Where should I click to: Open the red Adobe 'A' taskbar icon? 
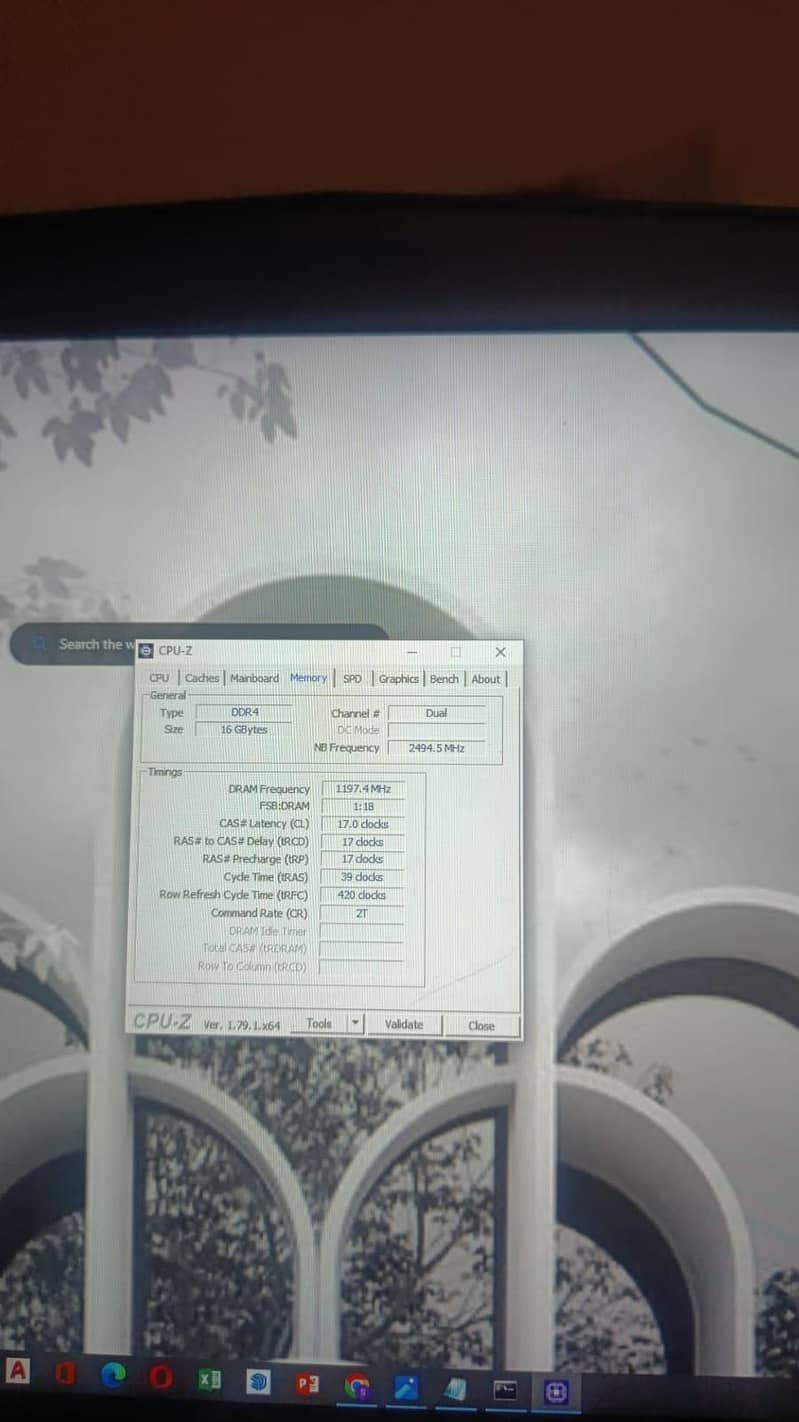pyautogui.click(x=16, y=1370)
